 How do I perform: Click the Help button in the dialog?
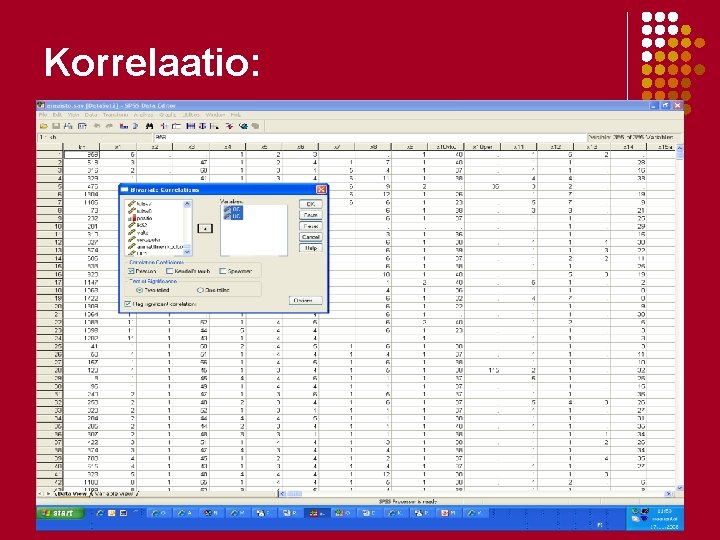click(x=310, y=248)
